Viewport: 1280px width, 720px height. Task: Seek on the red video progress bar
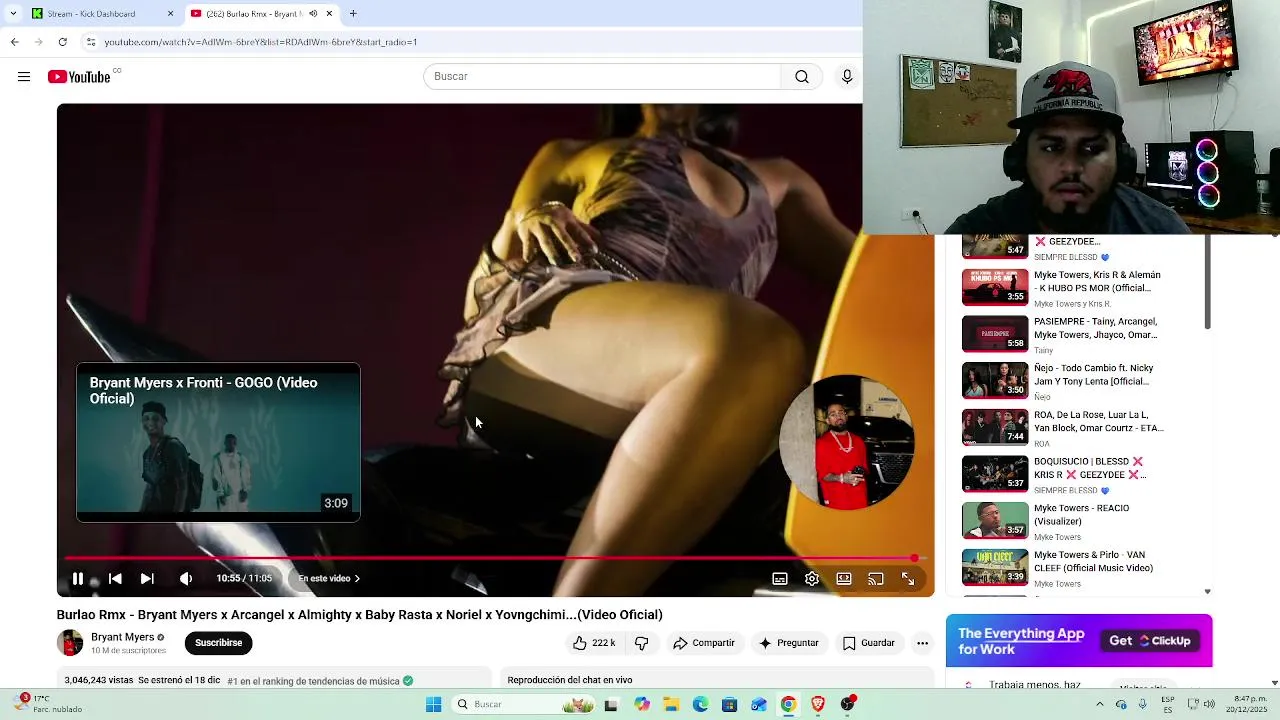[495, 558]
